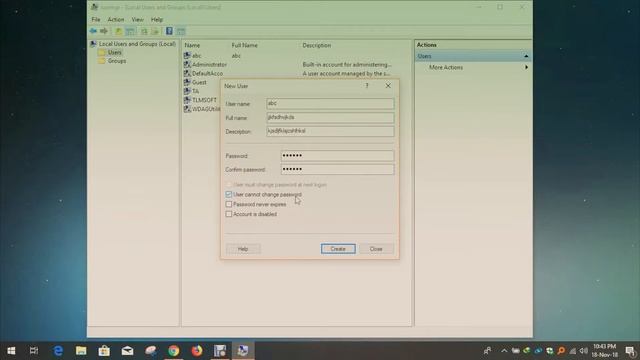
Task: Click the Close button in New User dialog
Action: point(376,249)
